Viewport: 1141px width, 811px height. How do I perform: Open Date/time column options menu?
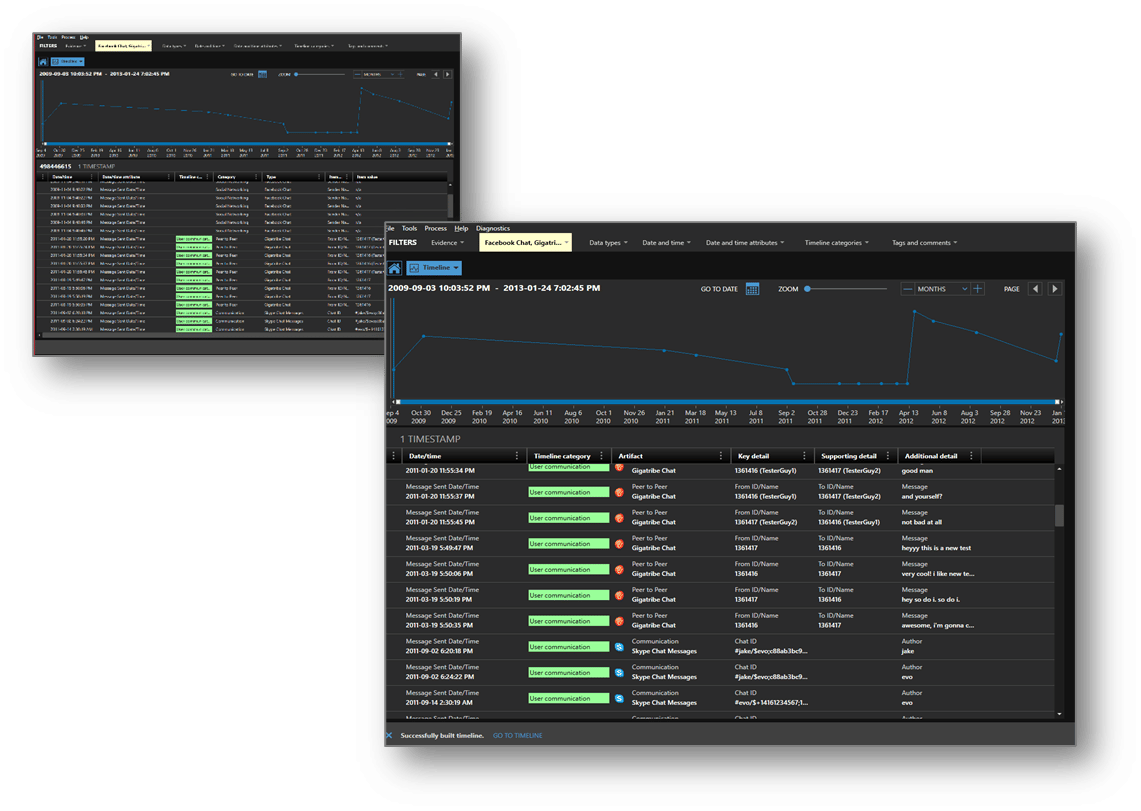517,456
